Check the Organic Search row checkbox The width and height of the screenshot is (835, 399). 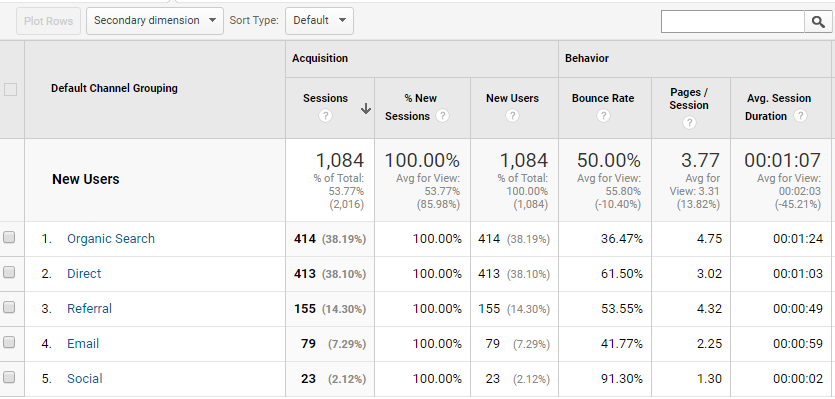[x=9, y=238]
